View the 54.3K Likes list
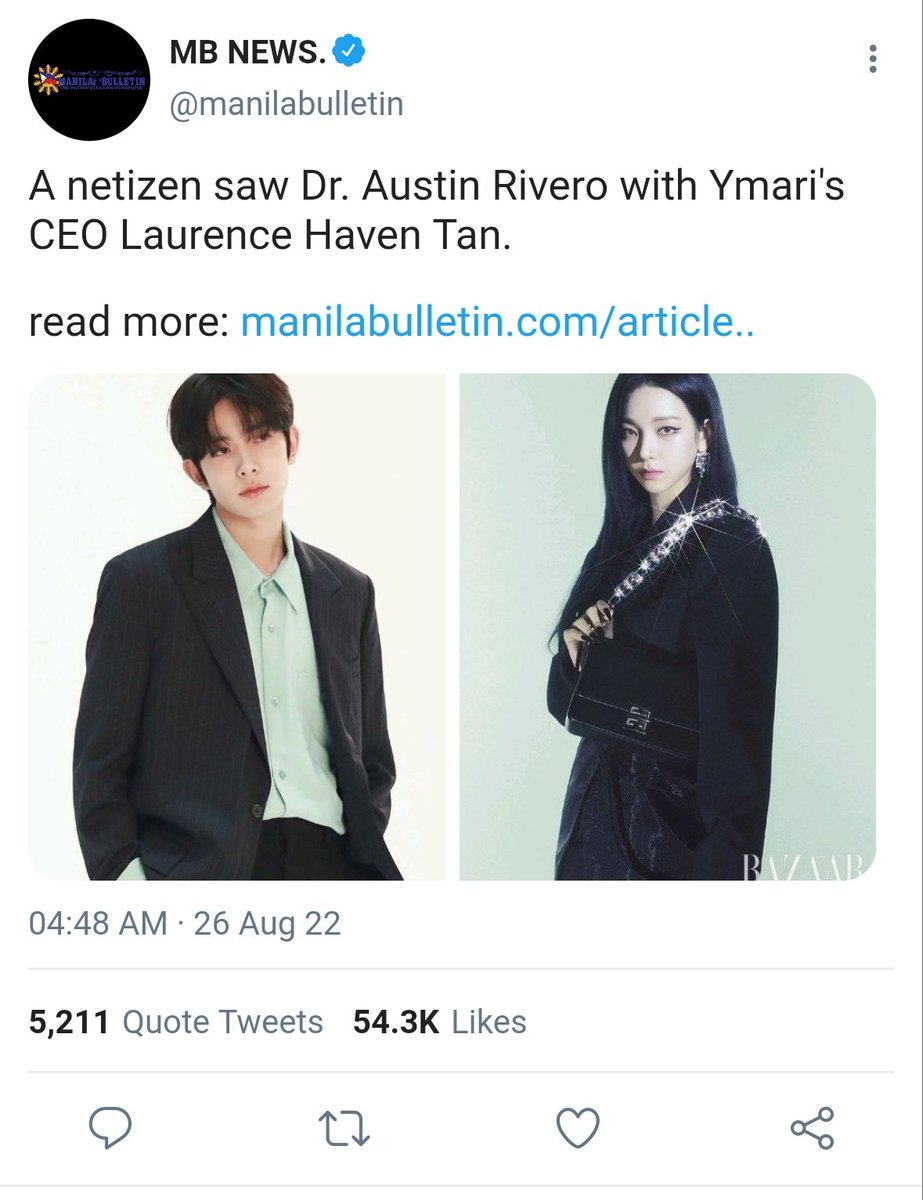 pos(439,1022)
